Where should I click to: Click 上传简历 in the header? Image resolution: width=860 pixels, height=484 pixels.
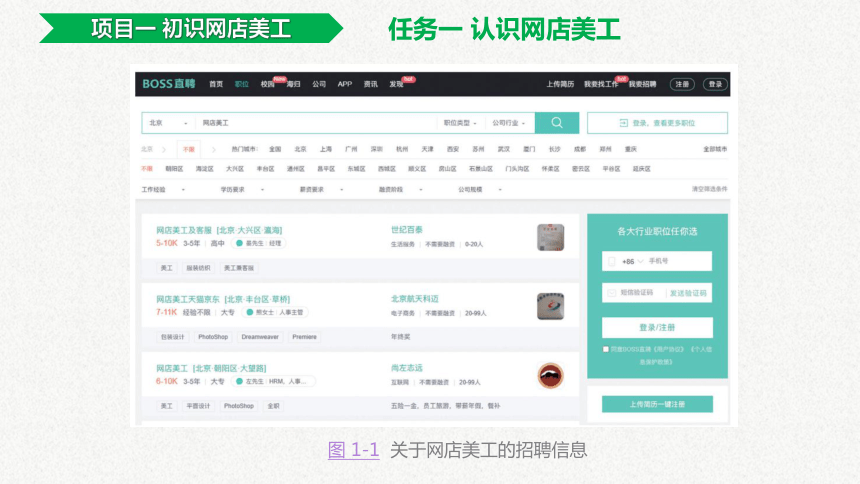pyautogui.click(x=560, y=84)
